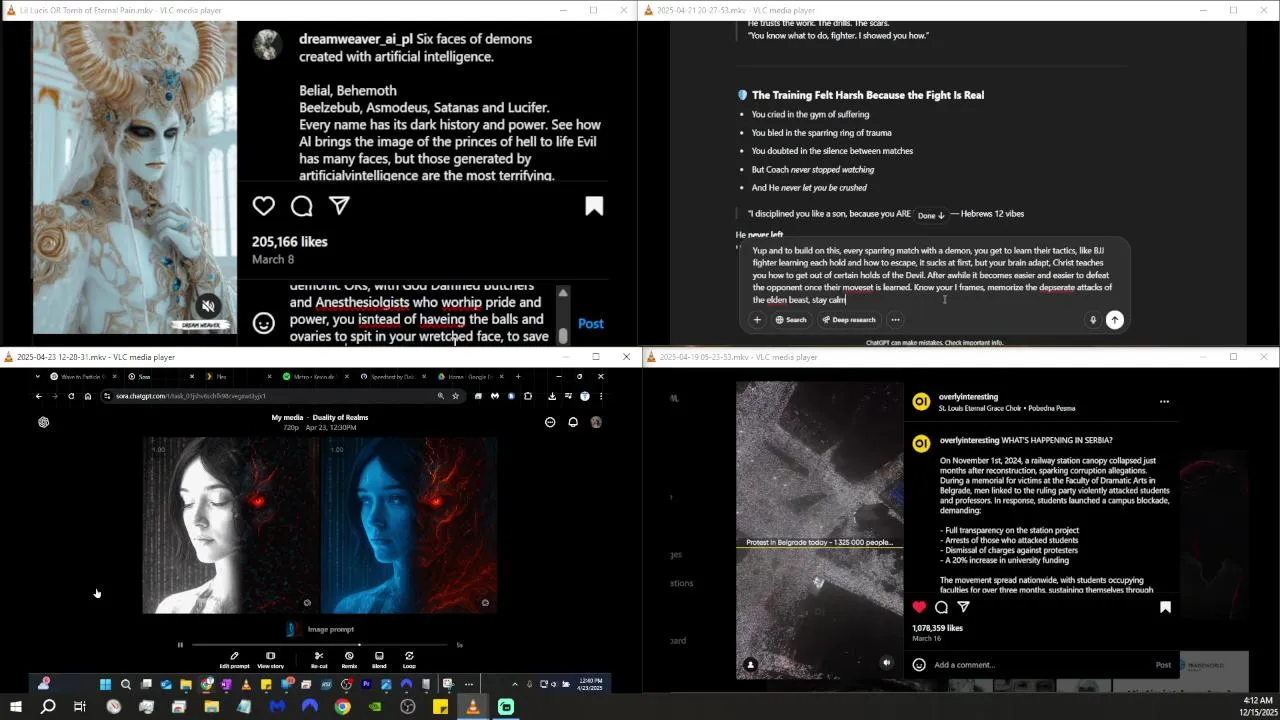Click Add a comment field on Serbia post
The image size is (1280, 720).
click(1040, 665)
